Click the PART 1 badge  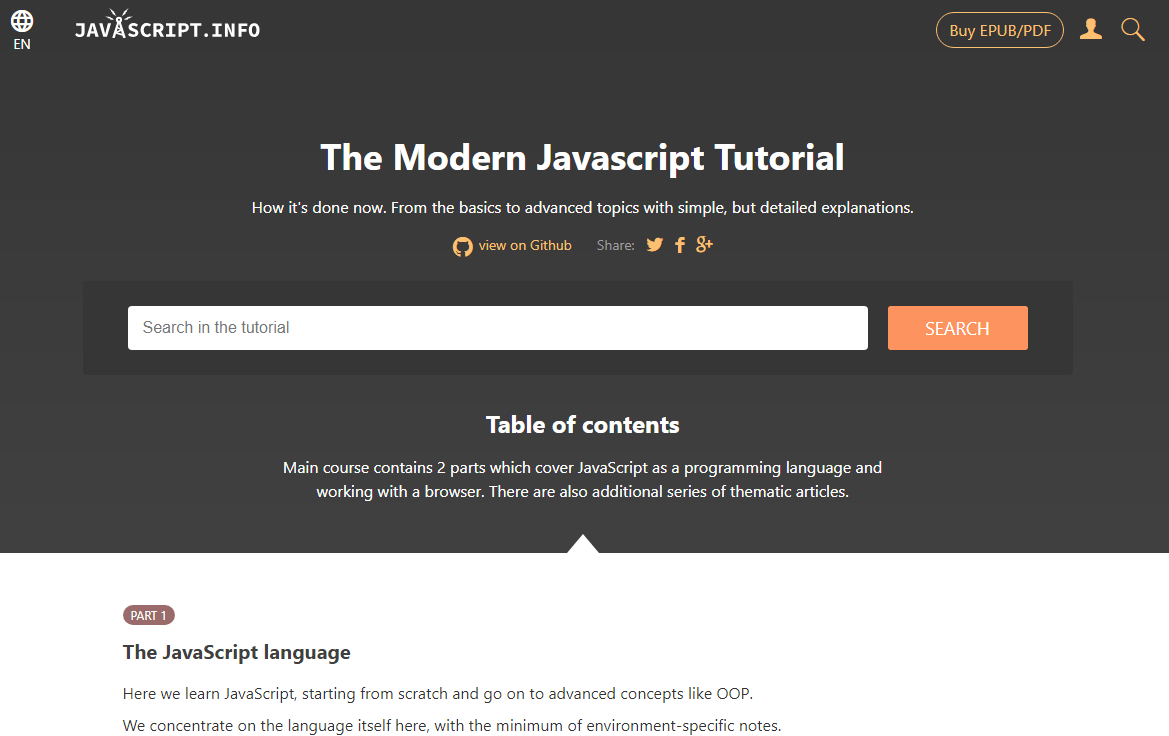click(x=148, y=615)
